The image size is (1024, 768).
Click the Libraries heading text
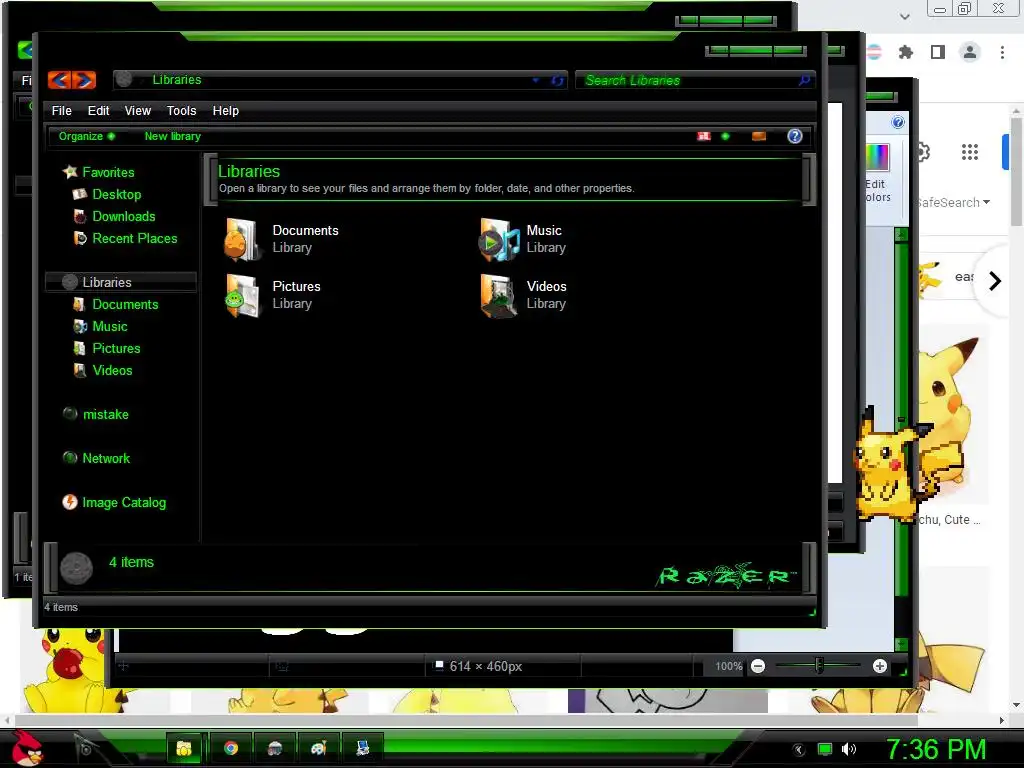point(249,171)
